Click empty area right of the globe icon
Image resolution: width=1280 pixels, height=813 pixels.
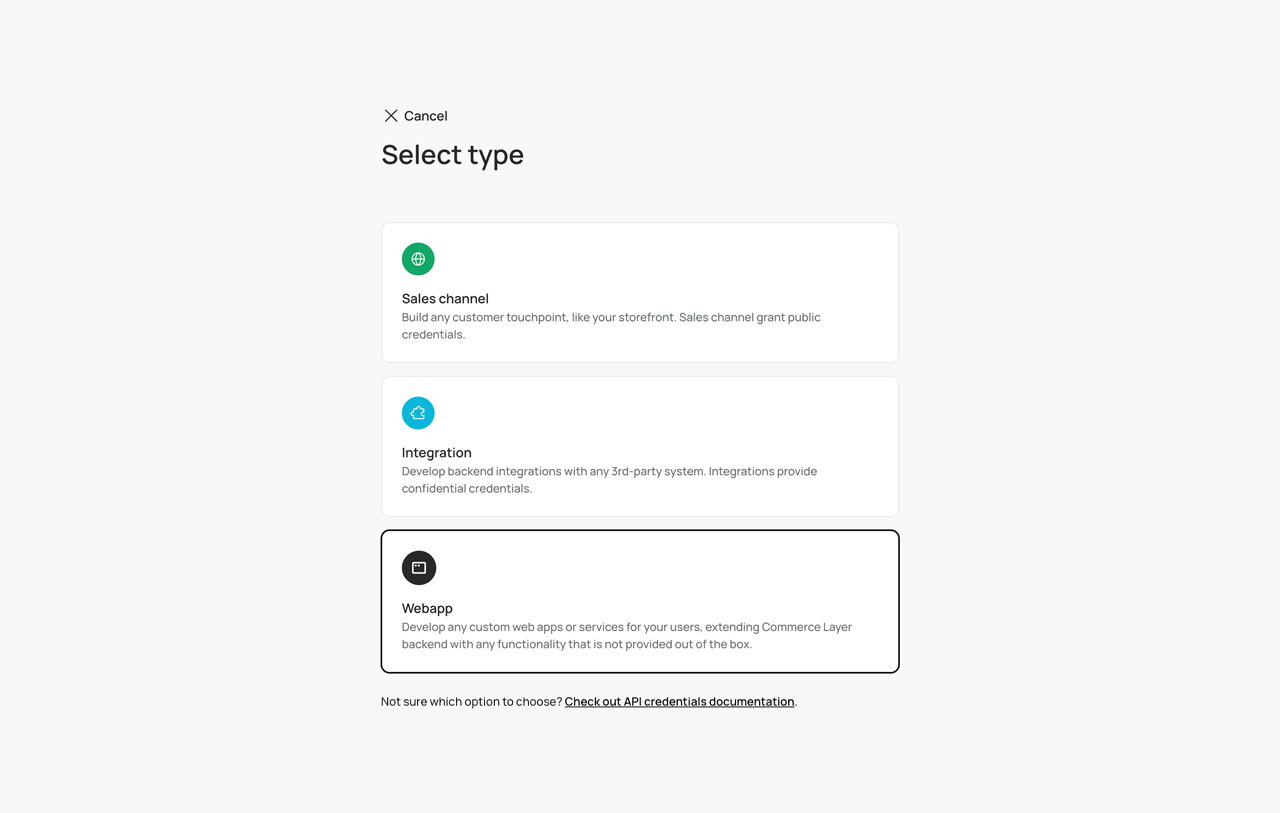click(x=650, y=259)
